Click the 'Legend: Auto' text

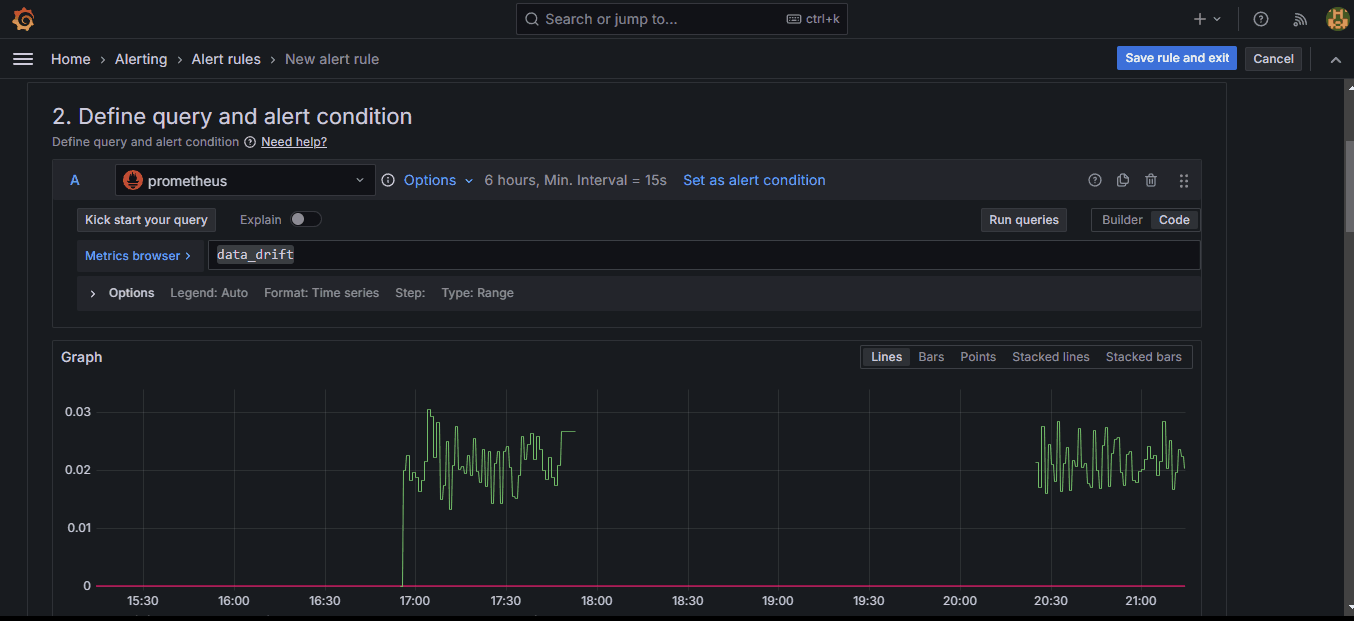(x=209, y=293)
